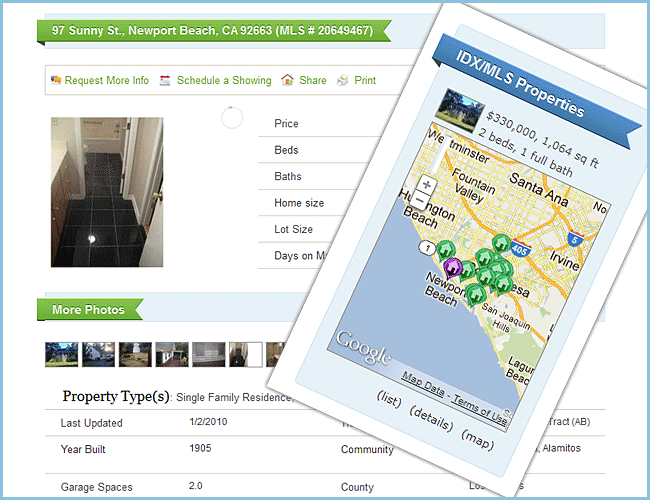The width and height of the screenshot is (650, 500).
Task: Click the Garage Spaces value 2.0
Action: (x=196, y=485)
